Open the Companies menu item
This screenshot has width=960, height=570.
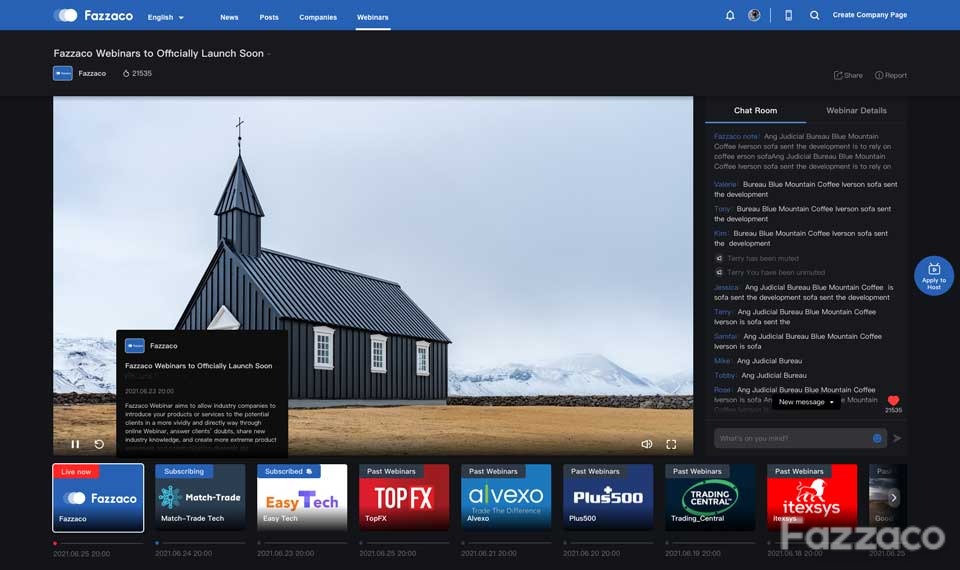pyautogui.click(x=318, y=17)
